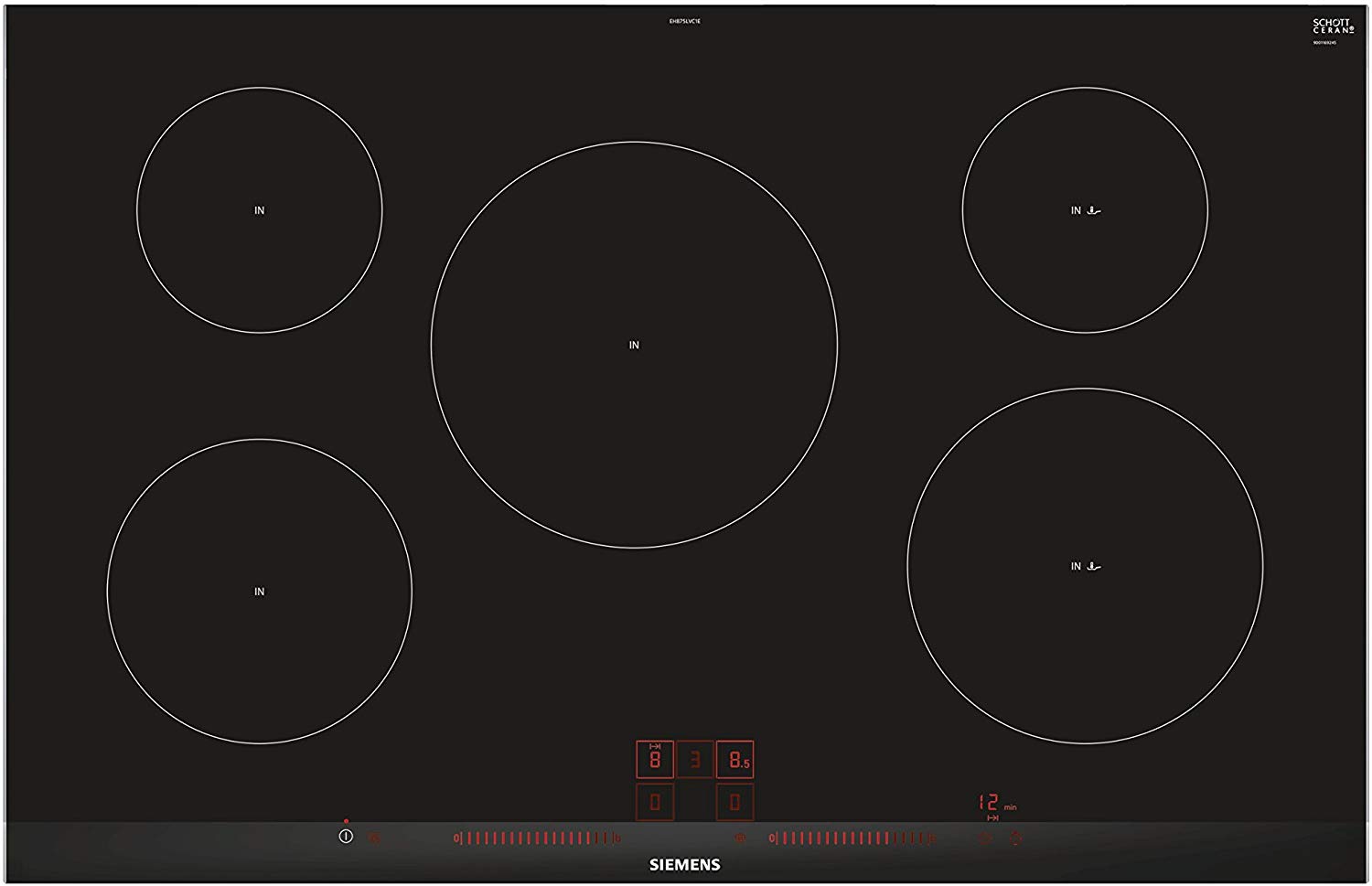The width and height of the screenshot is (1372, 886).
Task: Tap the 12 min timer display
Action: click(997, 803)
